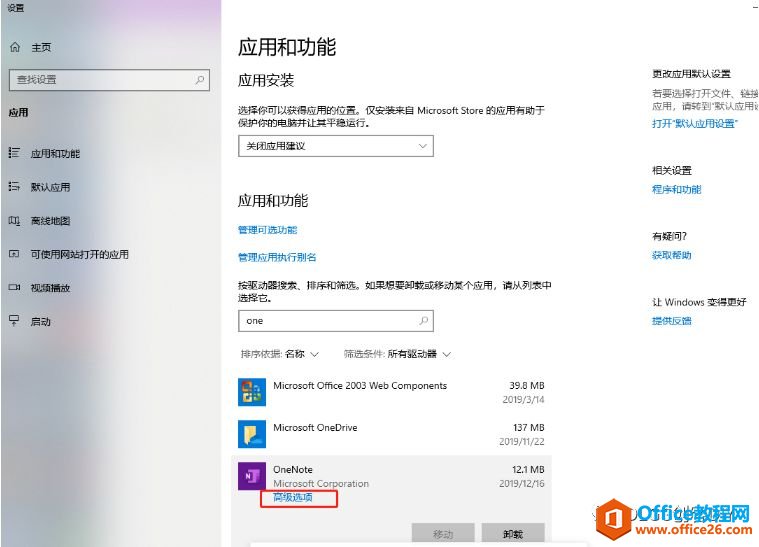Click the 2019/12/16 install date

coord(522,484)
